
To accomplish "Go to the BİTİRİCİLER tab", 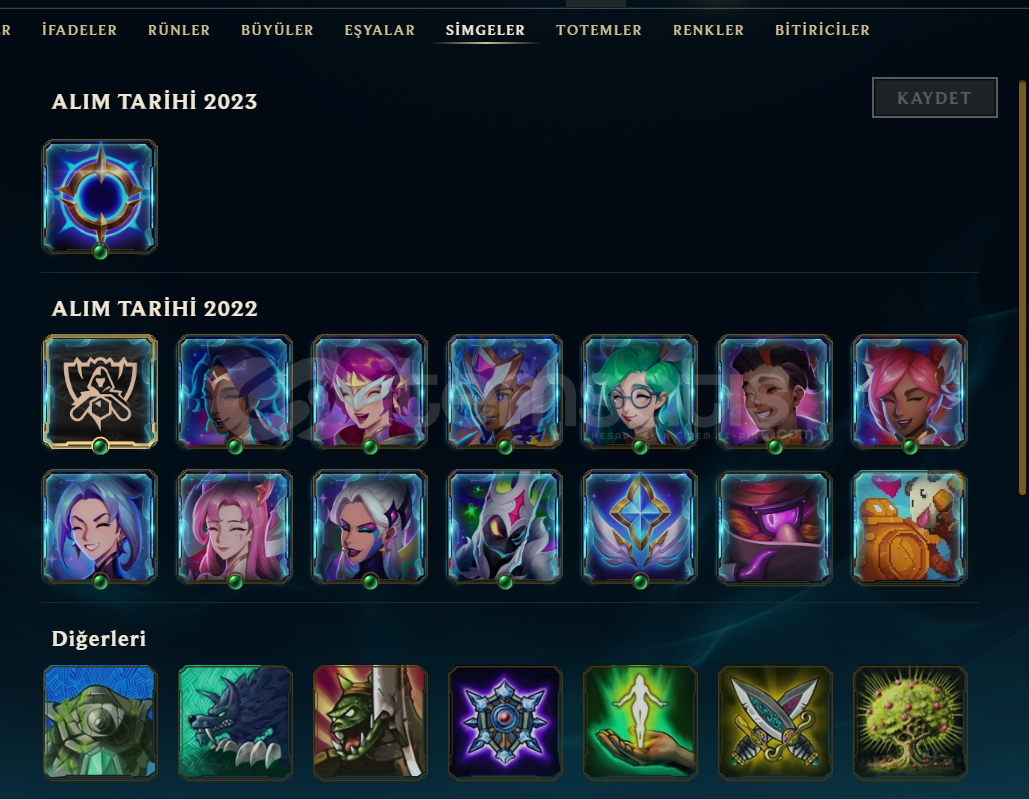I will click(822, 30).
